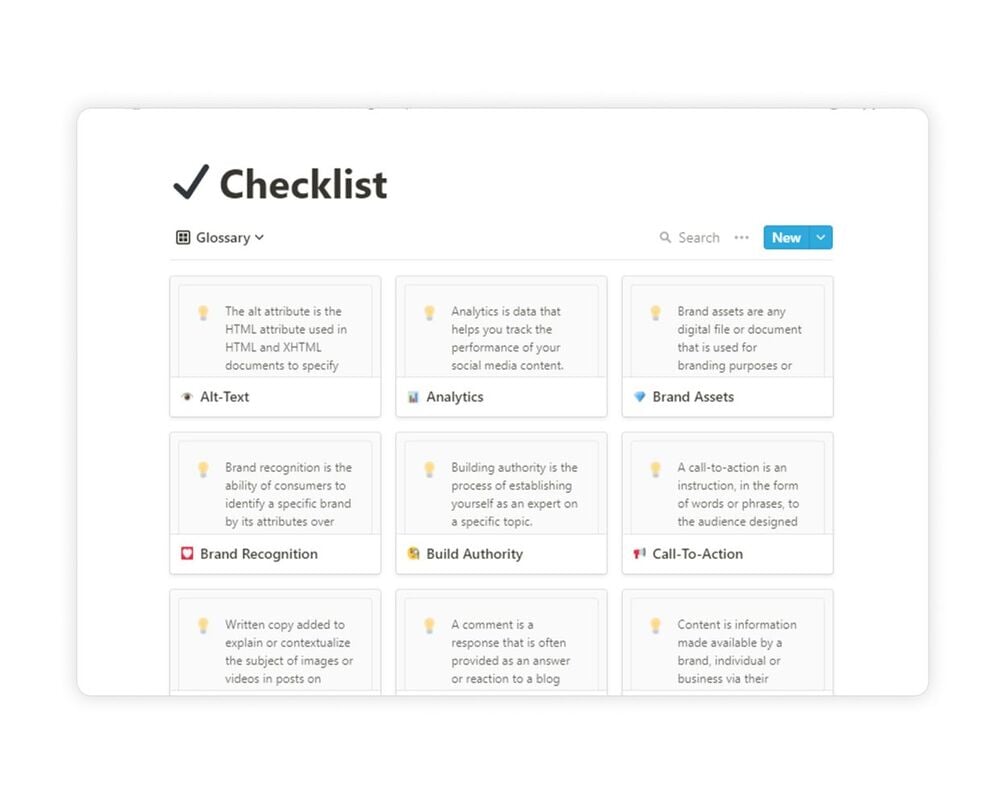Click the bar chart icon beside Analytics

click(x=413, y=397)
